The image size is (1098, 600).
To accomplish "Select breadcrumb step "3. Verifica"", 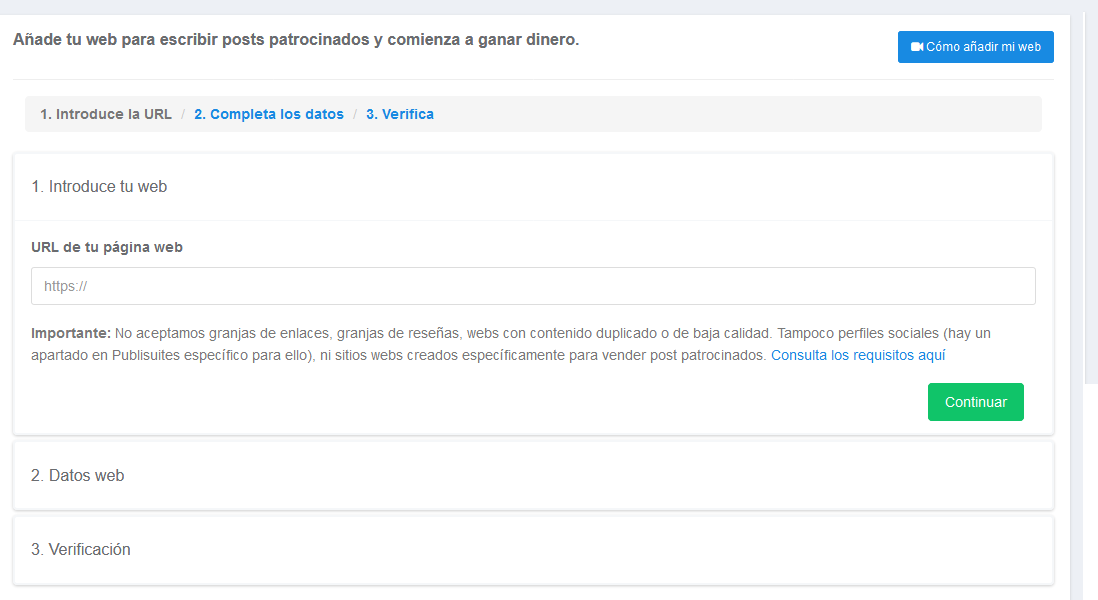I will coord(400,113).
